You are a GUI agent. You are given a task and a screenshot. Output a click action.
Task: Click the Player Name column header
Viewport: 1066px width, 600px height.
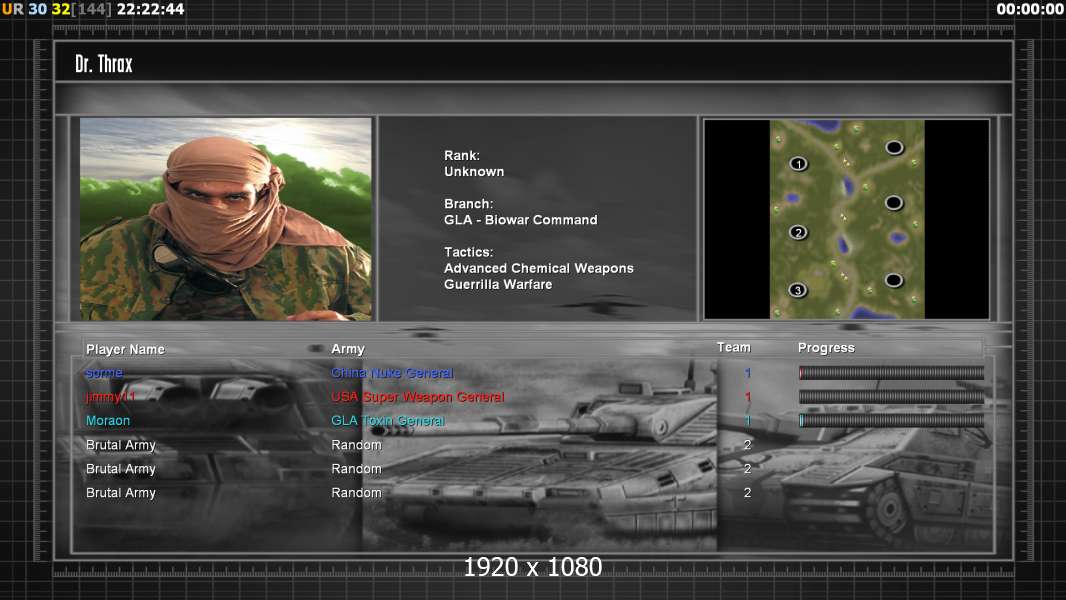(125, 349)
